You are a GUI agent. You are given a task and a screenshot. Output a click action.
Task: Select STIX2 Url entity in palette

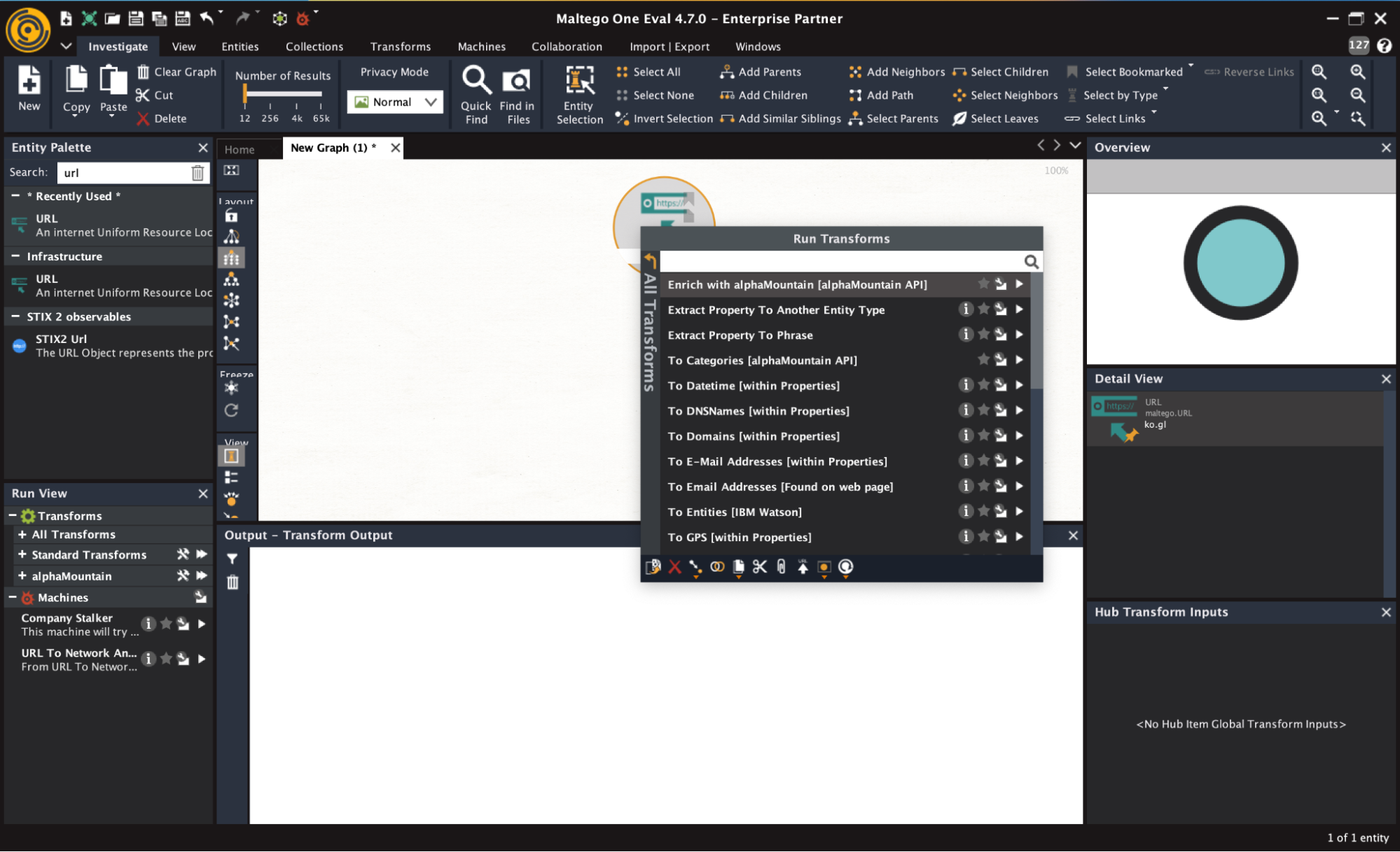click(x=109, y=346)
